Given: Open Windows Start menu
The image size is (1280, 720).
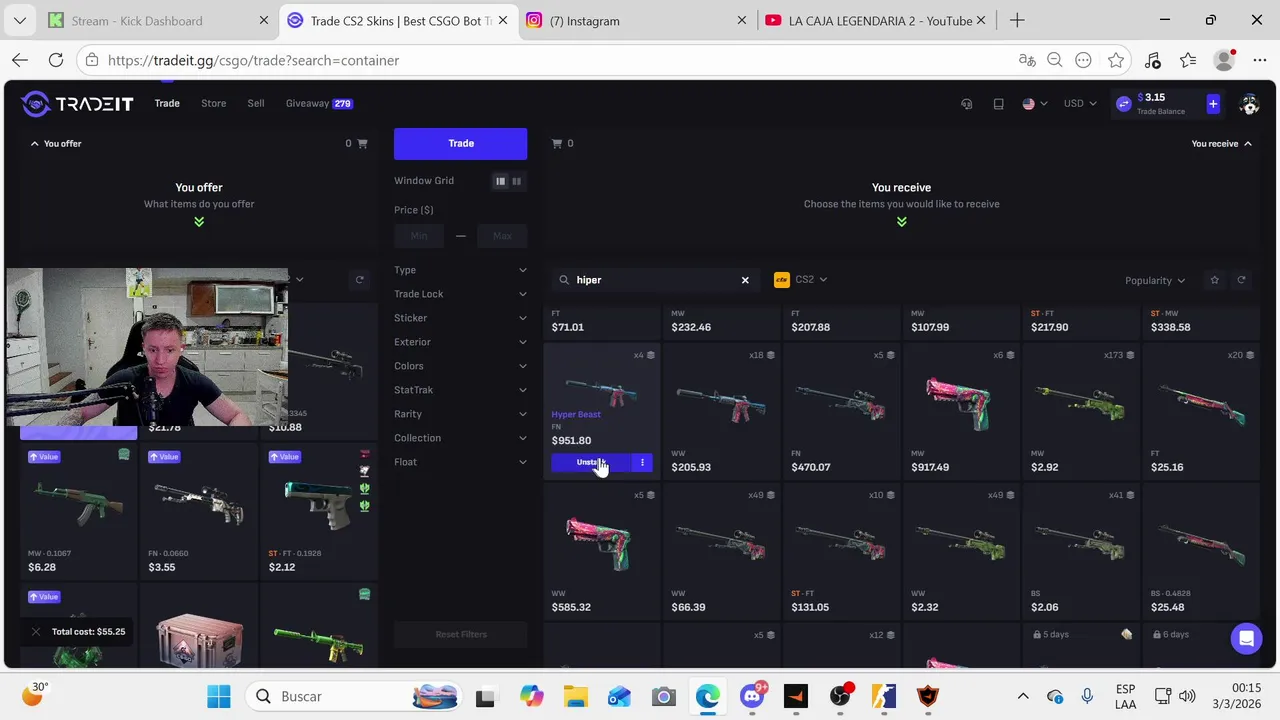Looking at the screenshot, I should point(218,696).
